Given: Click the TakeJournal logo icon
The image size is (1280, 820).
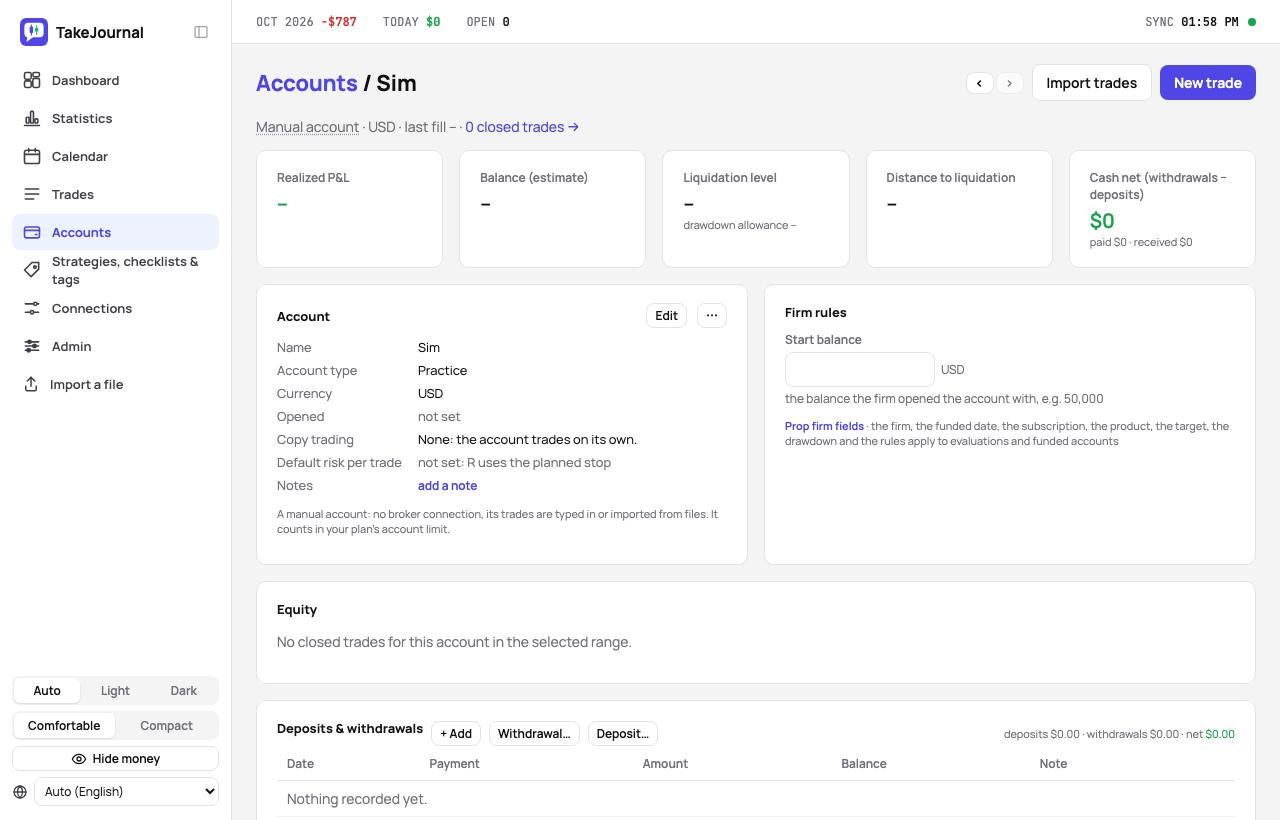Looking at the screenshot, I should [x=34, y=32].
